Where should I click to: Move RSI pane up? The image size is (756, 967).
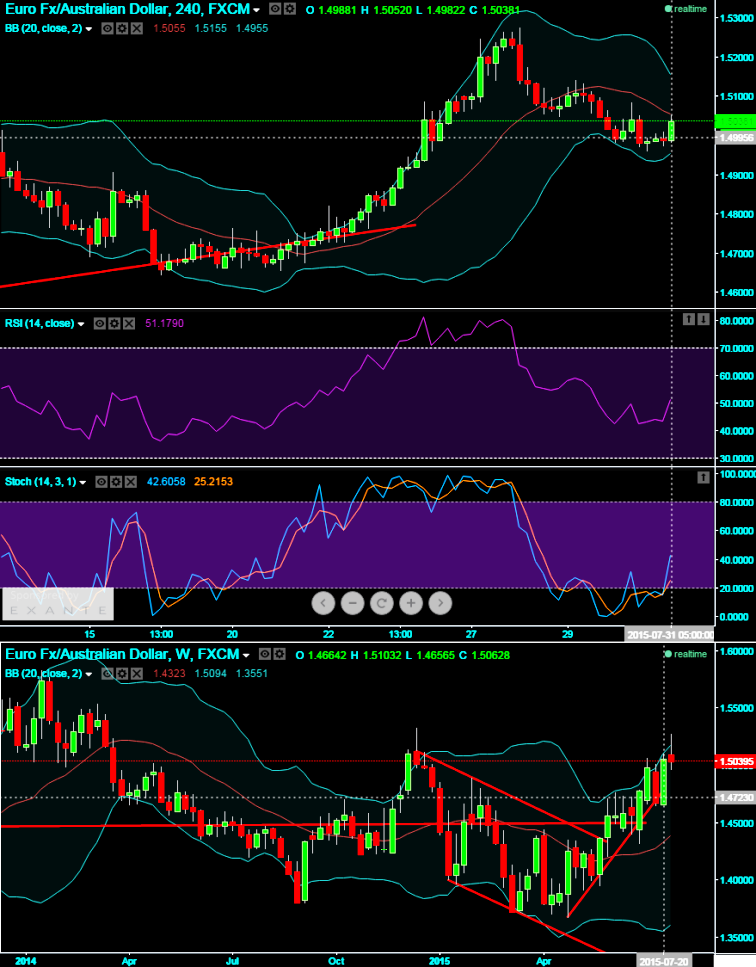click(689, 319)
